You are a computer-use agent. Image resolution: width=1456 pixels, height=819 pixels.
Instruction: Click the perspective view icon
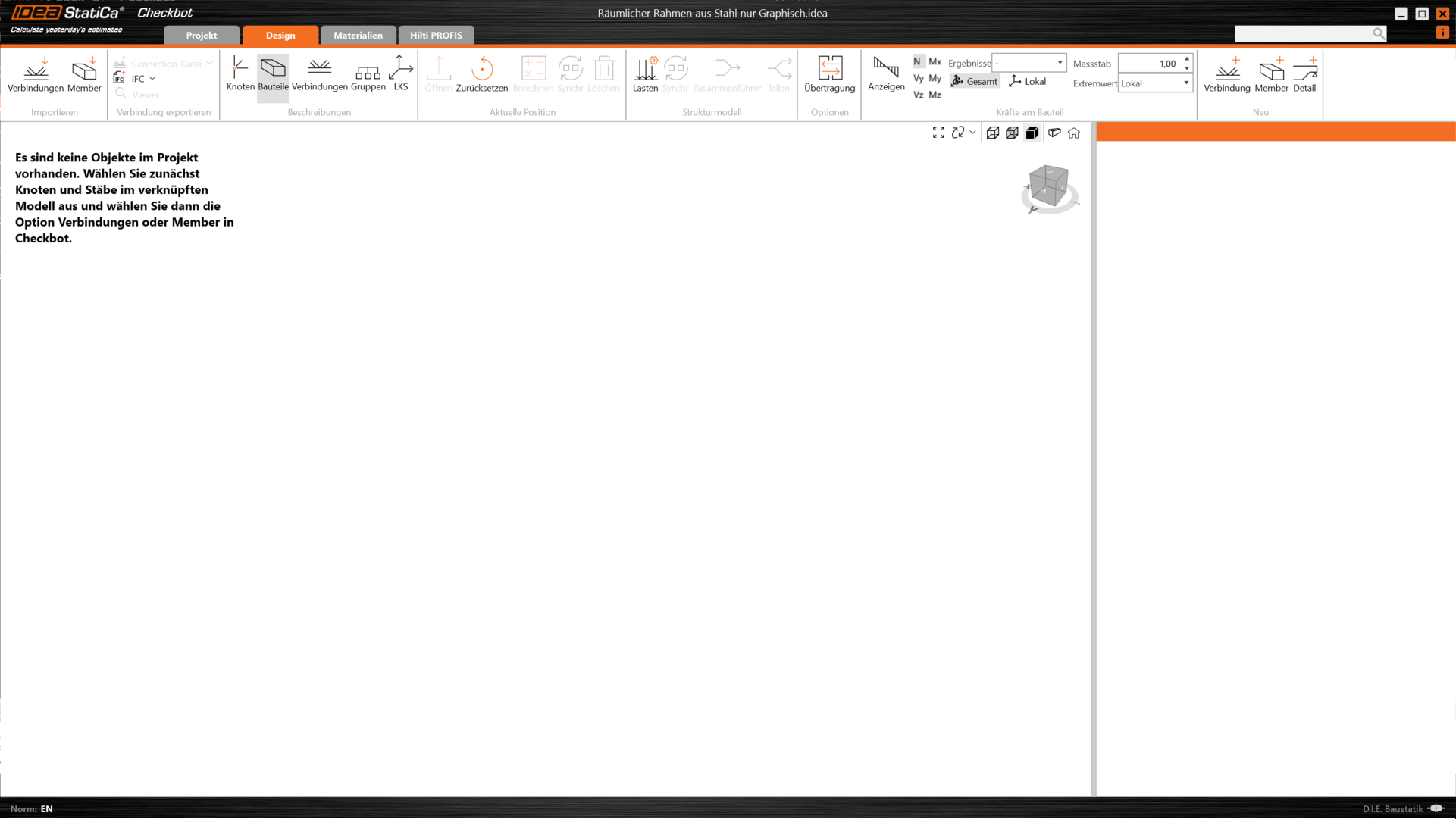click(1054, 133)
